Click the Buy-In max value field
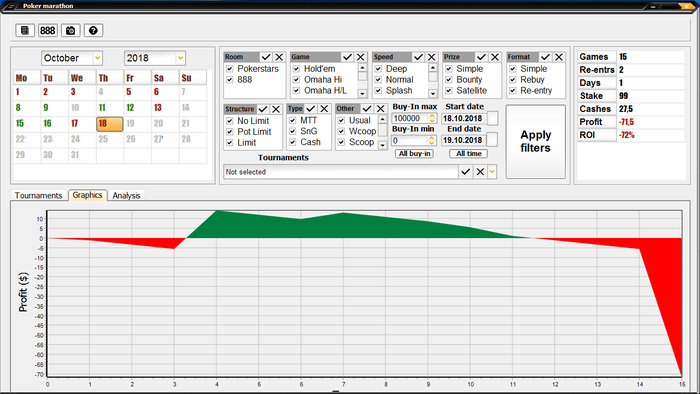700x394 pixels. [410, 118]
